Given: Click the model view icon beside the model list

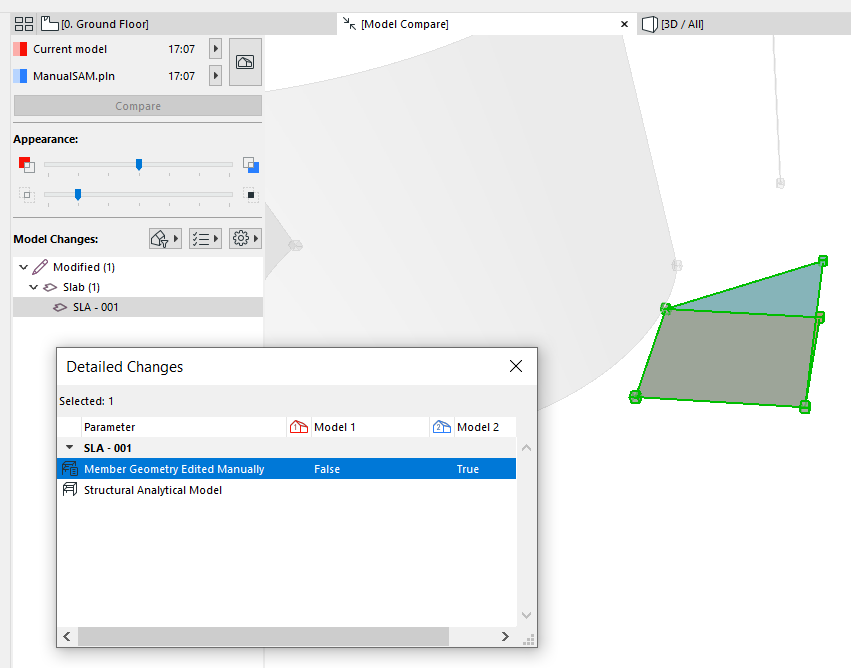Looking at the screenshot, I should pos(245,62).
